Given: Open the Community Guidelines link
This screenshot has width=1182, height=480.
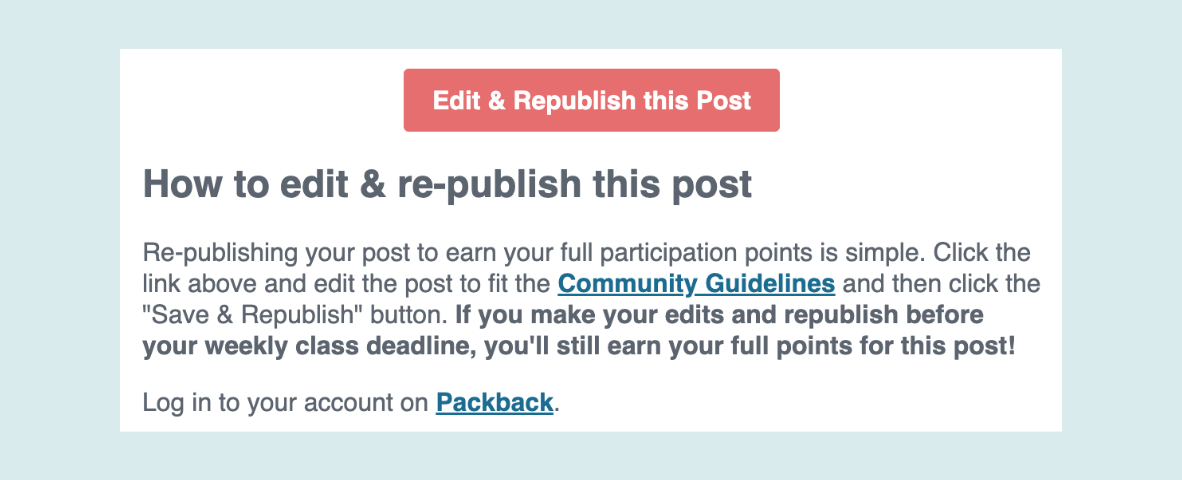Looking at the screenshot, I should click(x=696, y=284).
